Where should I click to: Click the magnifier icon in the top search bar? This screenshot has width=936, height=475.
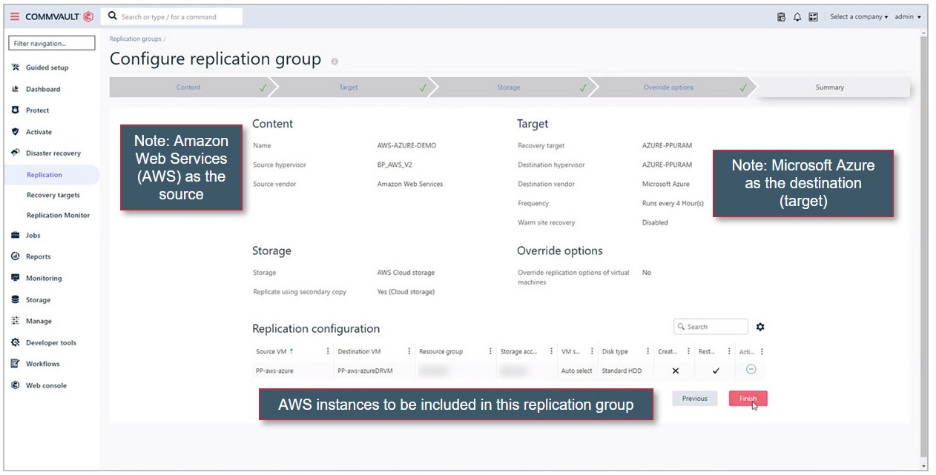[x=112, y=16]
